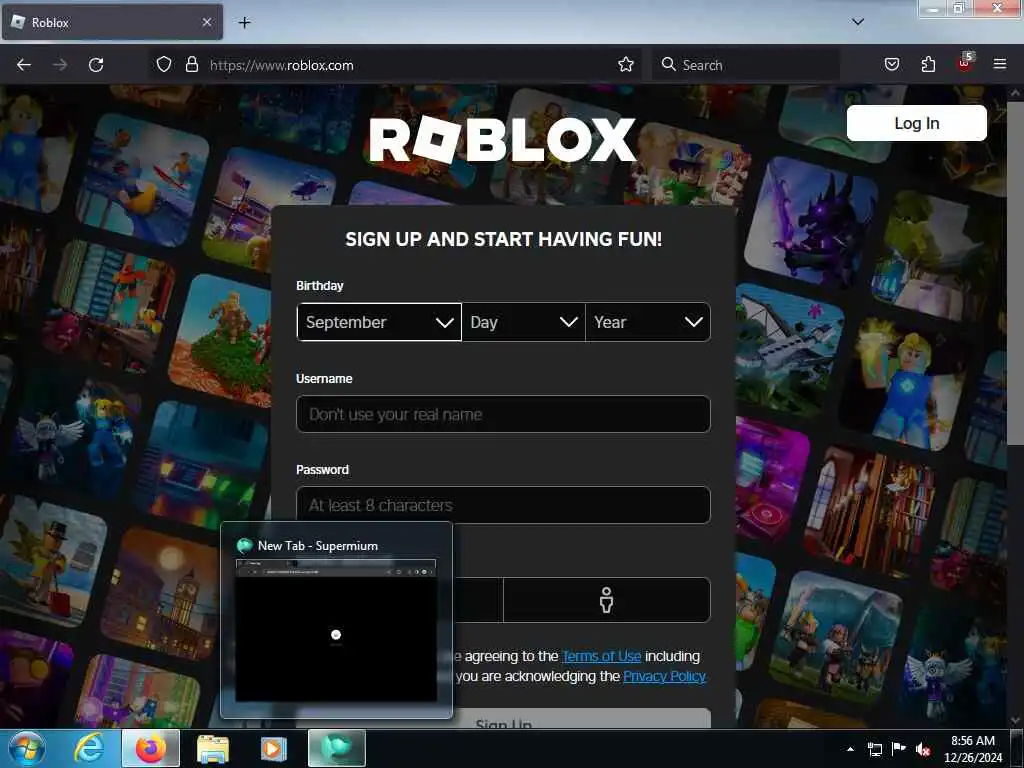The width and height of the screenshot is (1024, 768).
Task: Select the male gender icon button
Action: tap(607, 600)
